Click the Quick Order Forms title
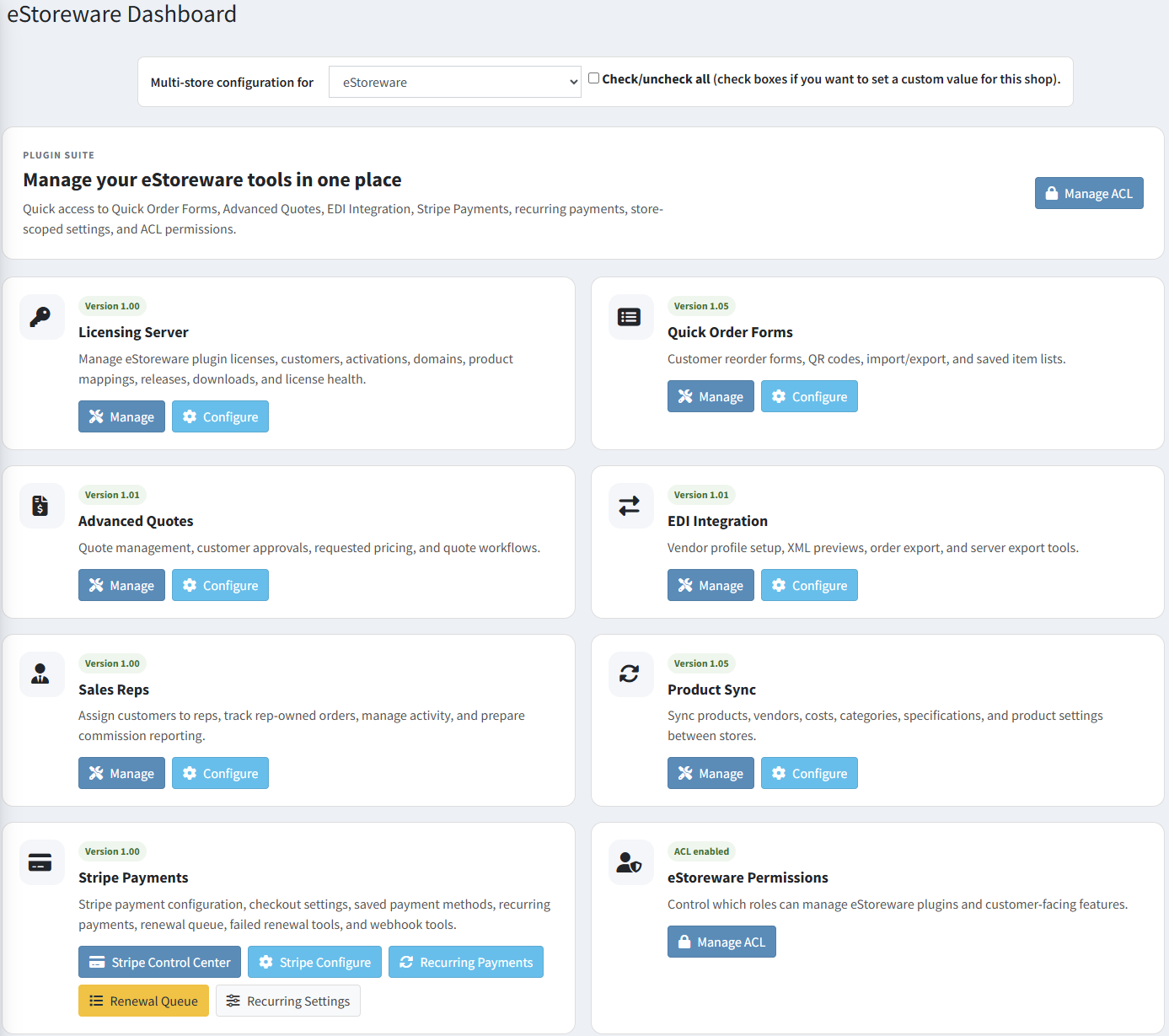This screenshot has height=1036, width=1169. (x=730, y=332)
